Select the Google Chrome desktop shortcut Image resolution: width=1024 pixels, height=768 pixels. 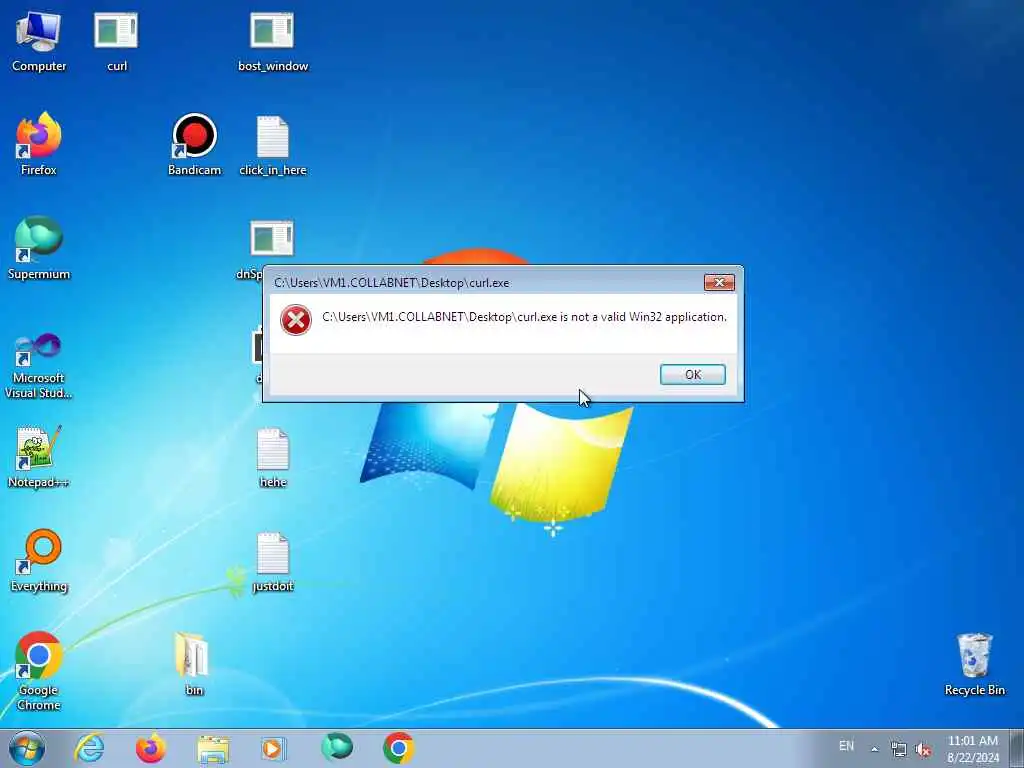click(39, 671)
